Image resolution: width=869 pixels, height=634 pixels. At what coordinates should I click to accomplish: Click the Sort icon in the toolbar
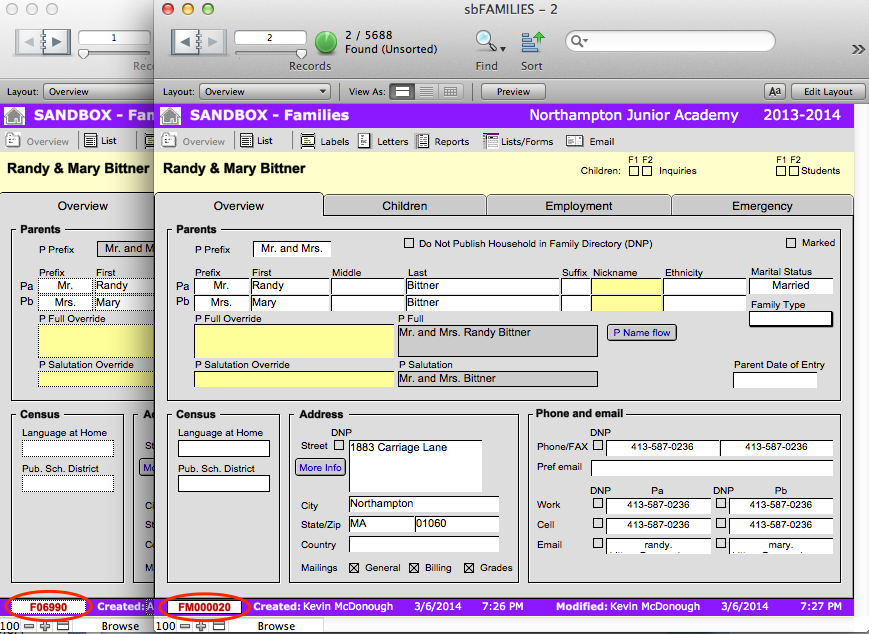[x=532, y=42]
